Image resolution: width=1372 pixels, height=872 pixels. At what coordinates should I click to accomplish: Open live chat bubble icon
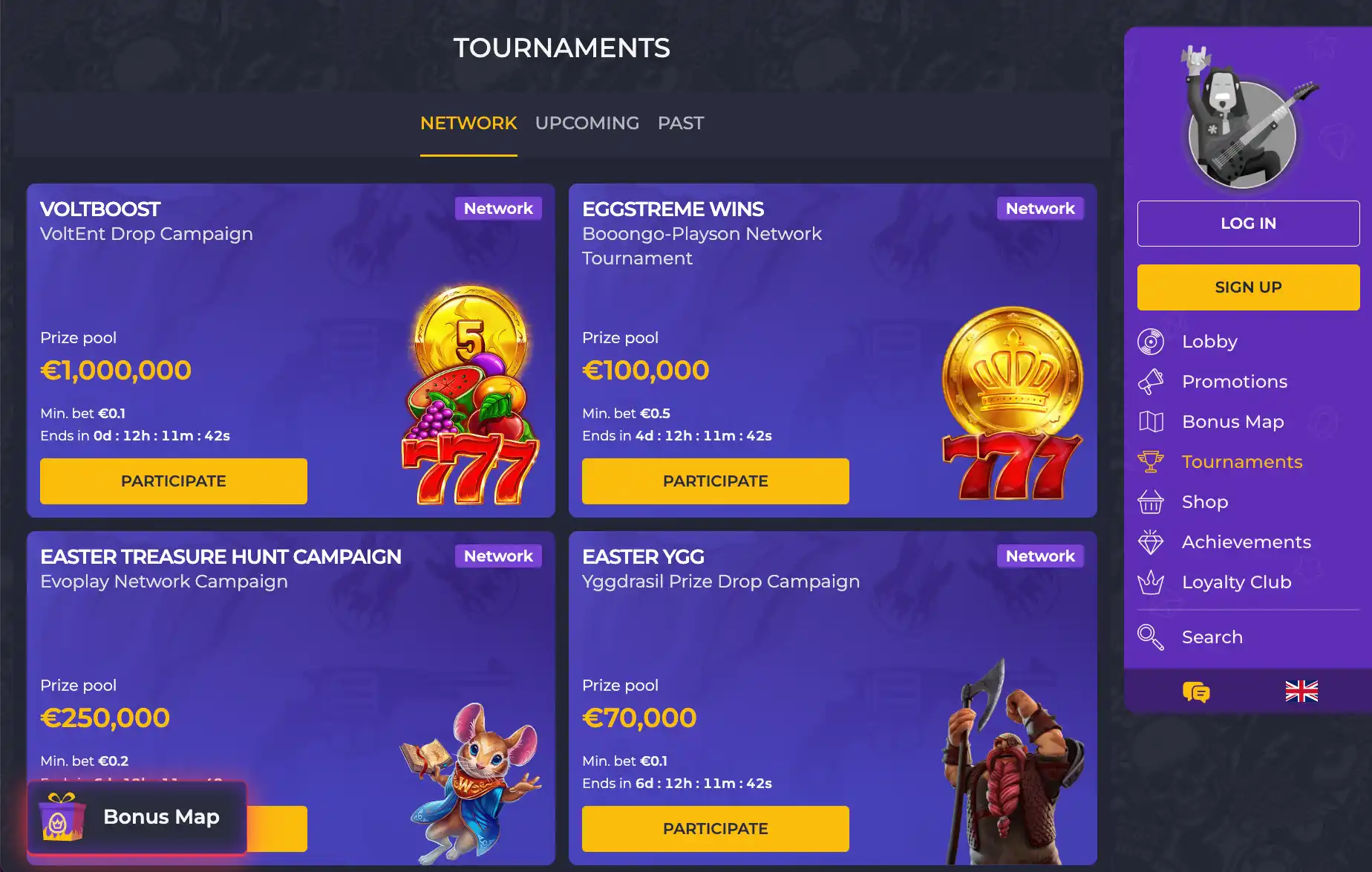pos(1196,692)
